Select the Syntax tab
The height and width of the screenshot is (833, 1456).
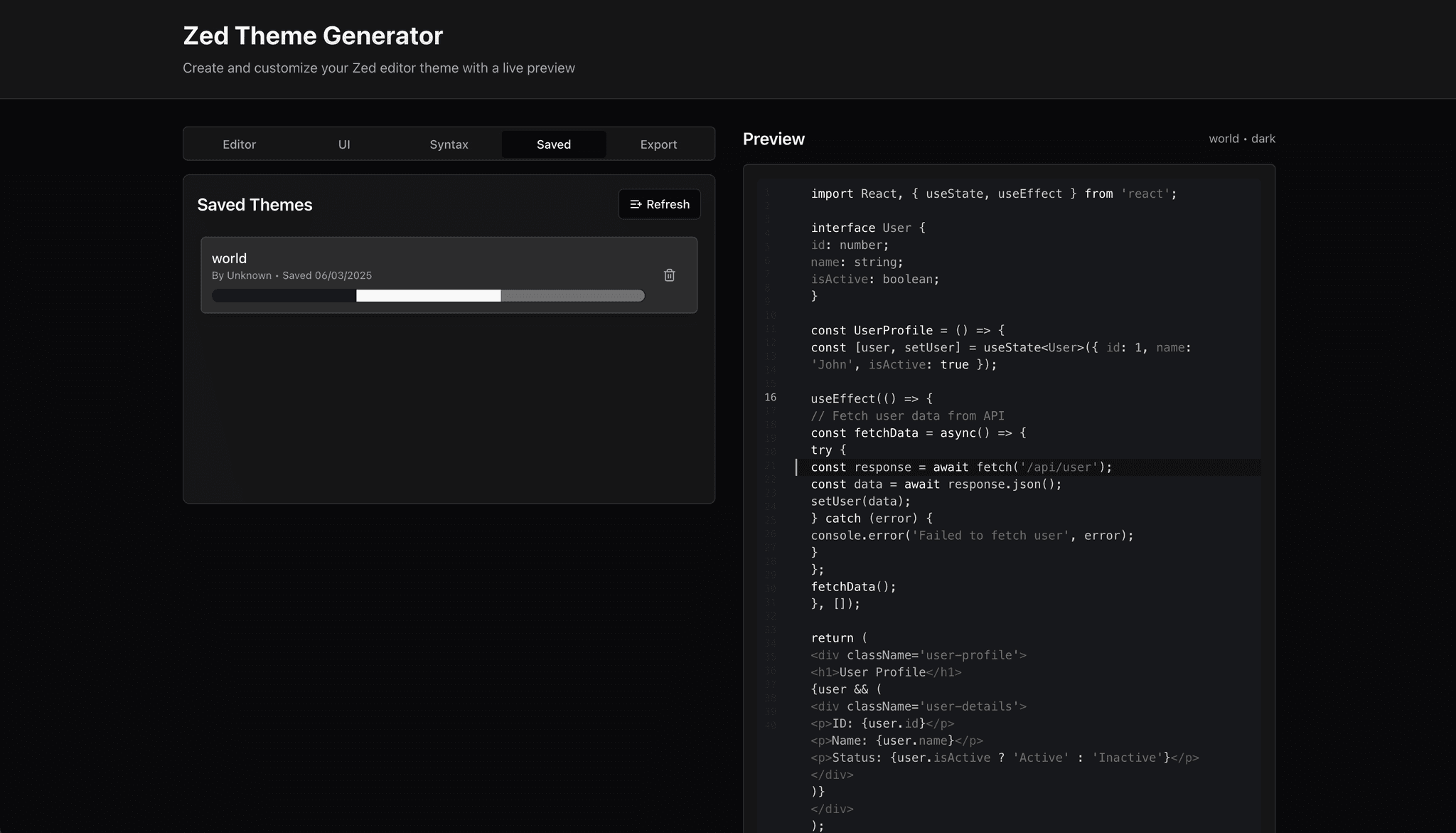tap(449, 144)
